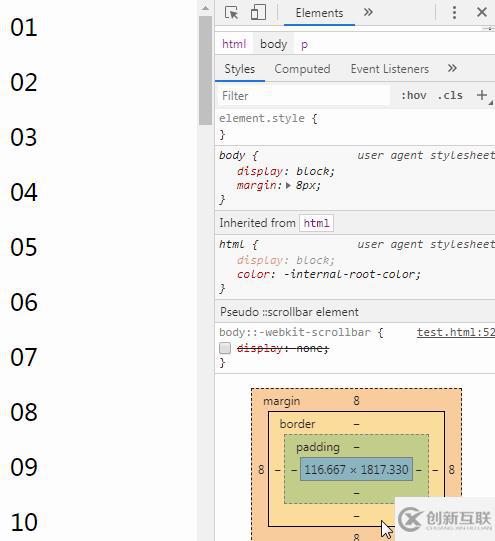Image resolution: width=495 pixels, height=541 pixels.
Task: Close the DevTools panel
Action: pyautogui.click(x=482, y=13)
